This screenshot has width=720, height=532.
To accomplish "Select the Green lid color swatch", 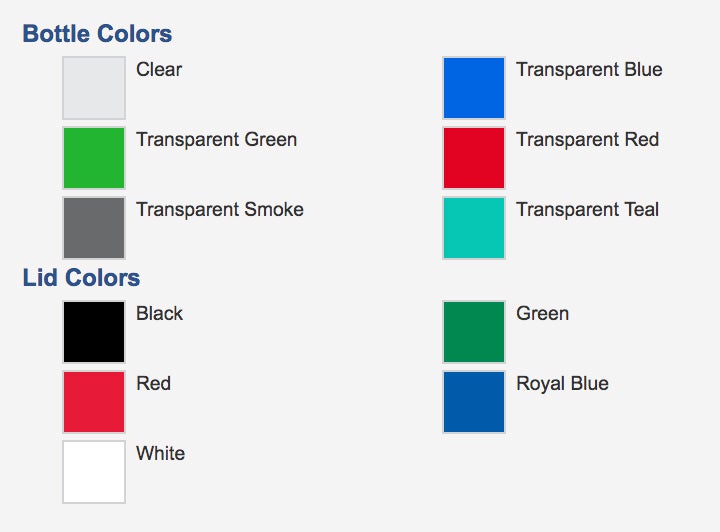I will point(474,332).
